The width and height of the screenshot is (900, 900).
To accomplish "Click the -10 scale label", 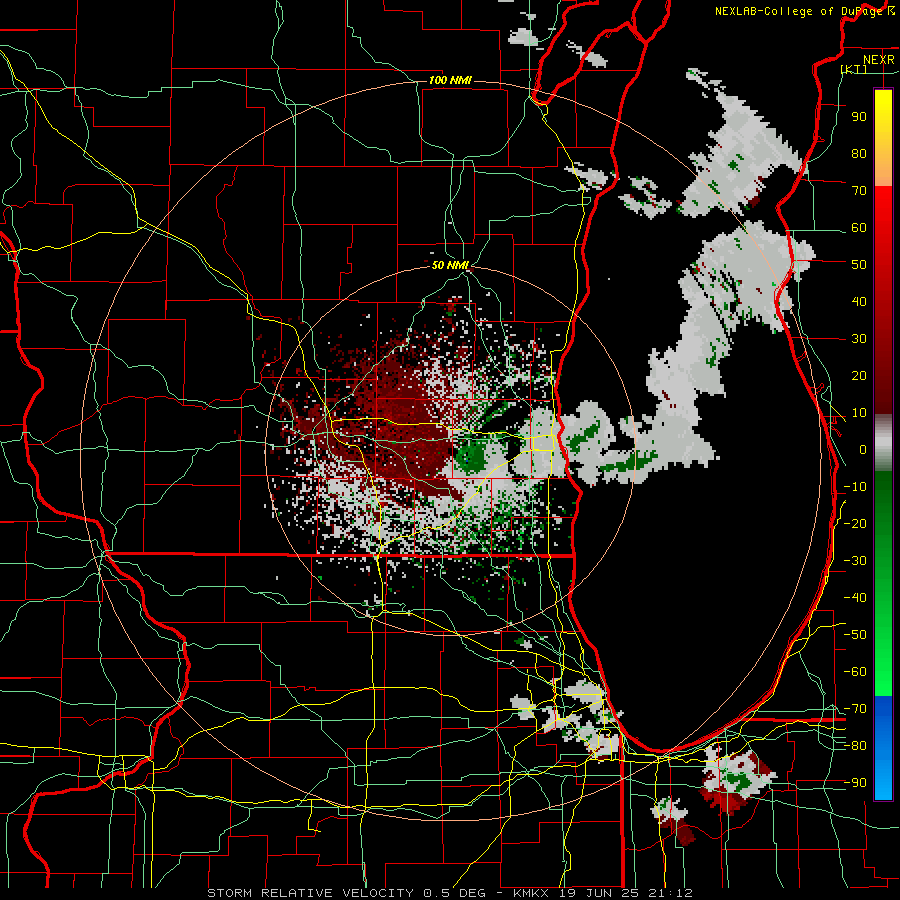I will point(855,487).
